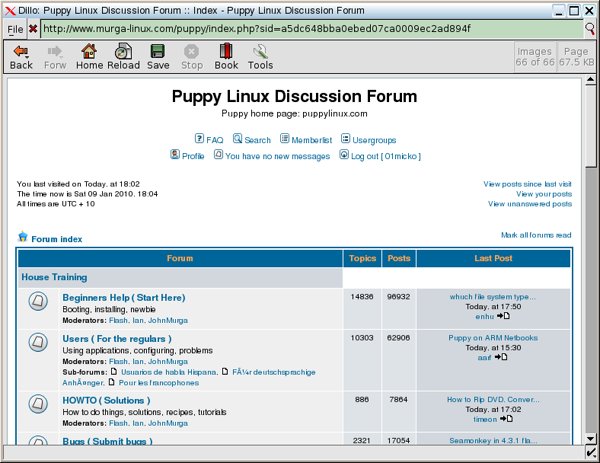Open the Forum index link

coord(57,239)
